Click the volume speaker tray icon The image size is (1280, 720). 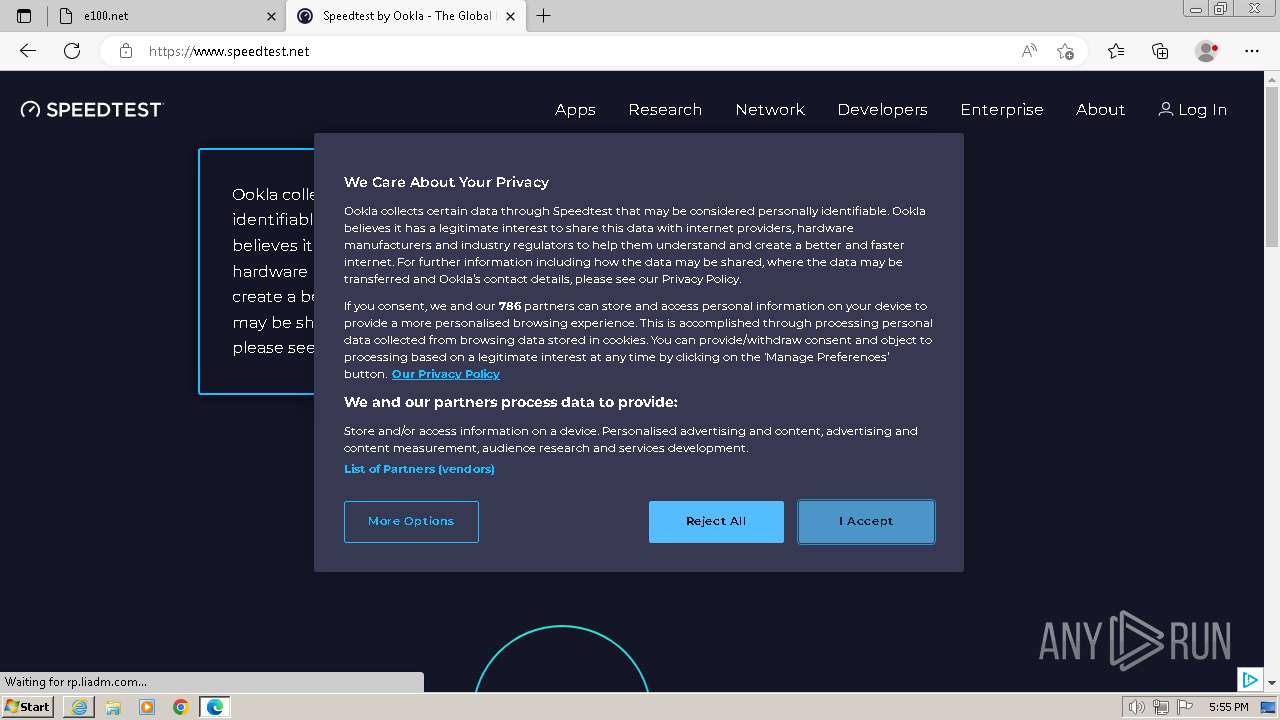1137,707
